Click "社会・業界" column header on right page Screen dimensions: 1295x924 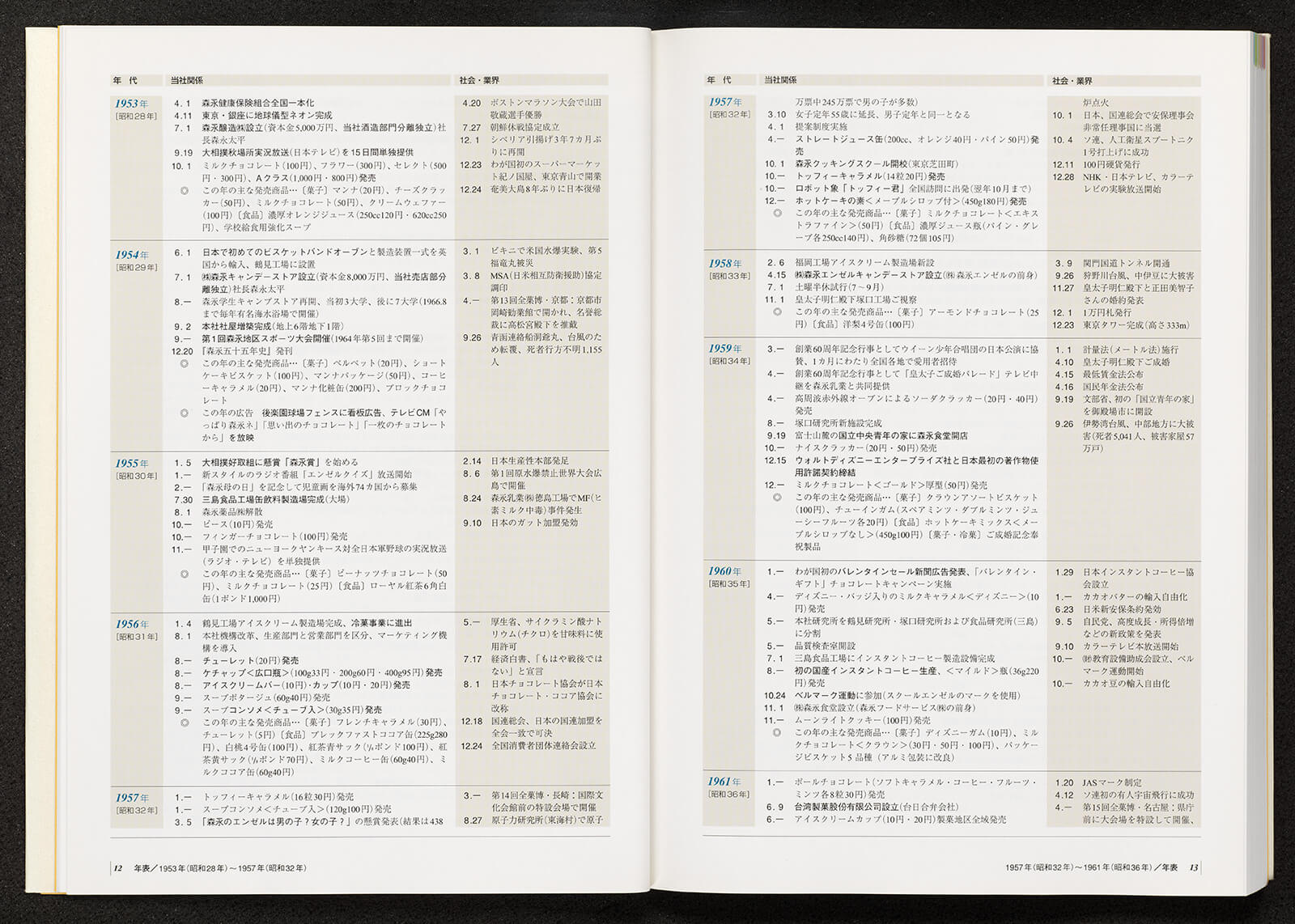pyautogui.click(x=1072, y=81)
